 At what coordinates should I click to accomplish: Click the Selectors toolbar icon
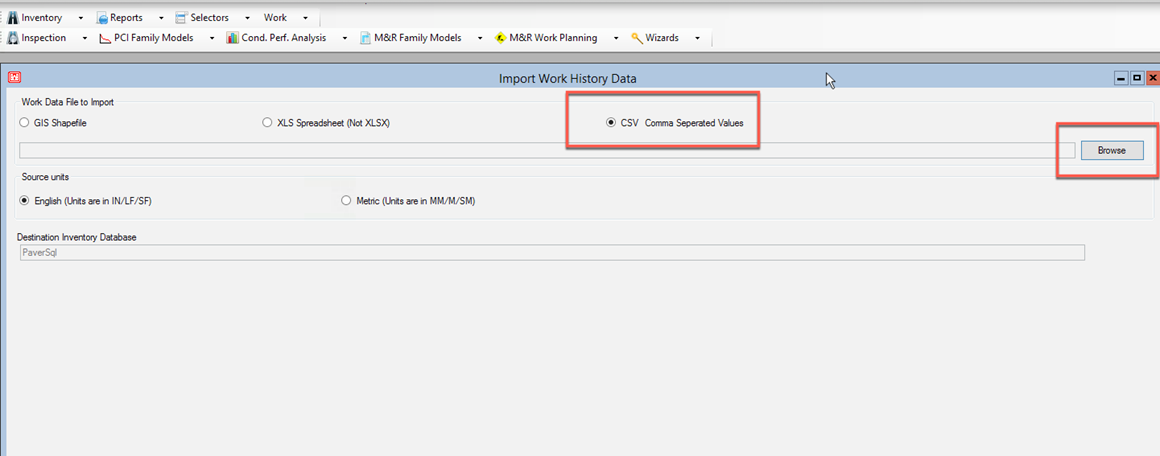180,18
